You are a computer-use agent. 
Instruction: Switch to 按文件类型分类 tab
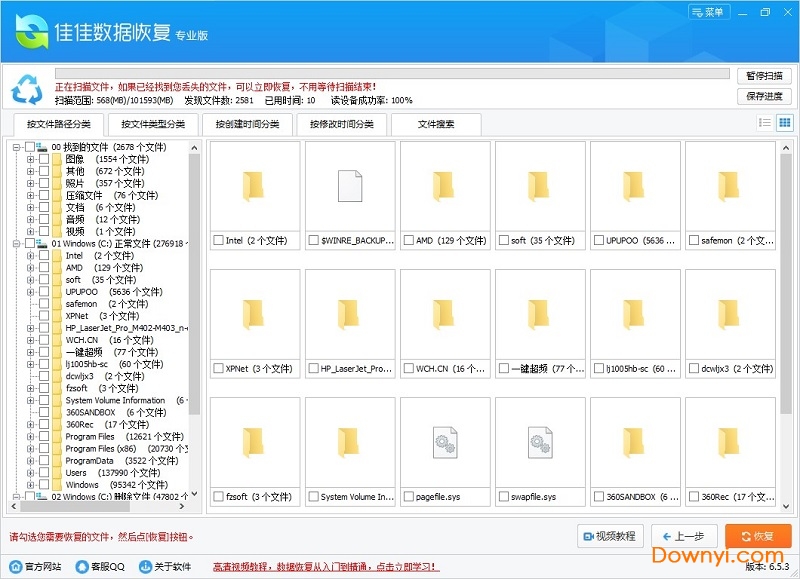pos(152,125)
